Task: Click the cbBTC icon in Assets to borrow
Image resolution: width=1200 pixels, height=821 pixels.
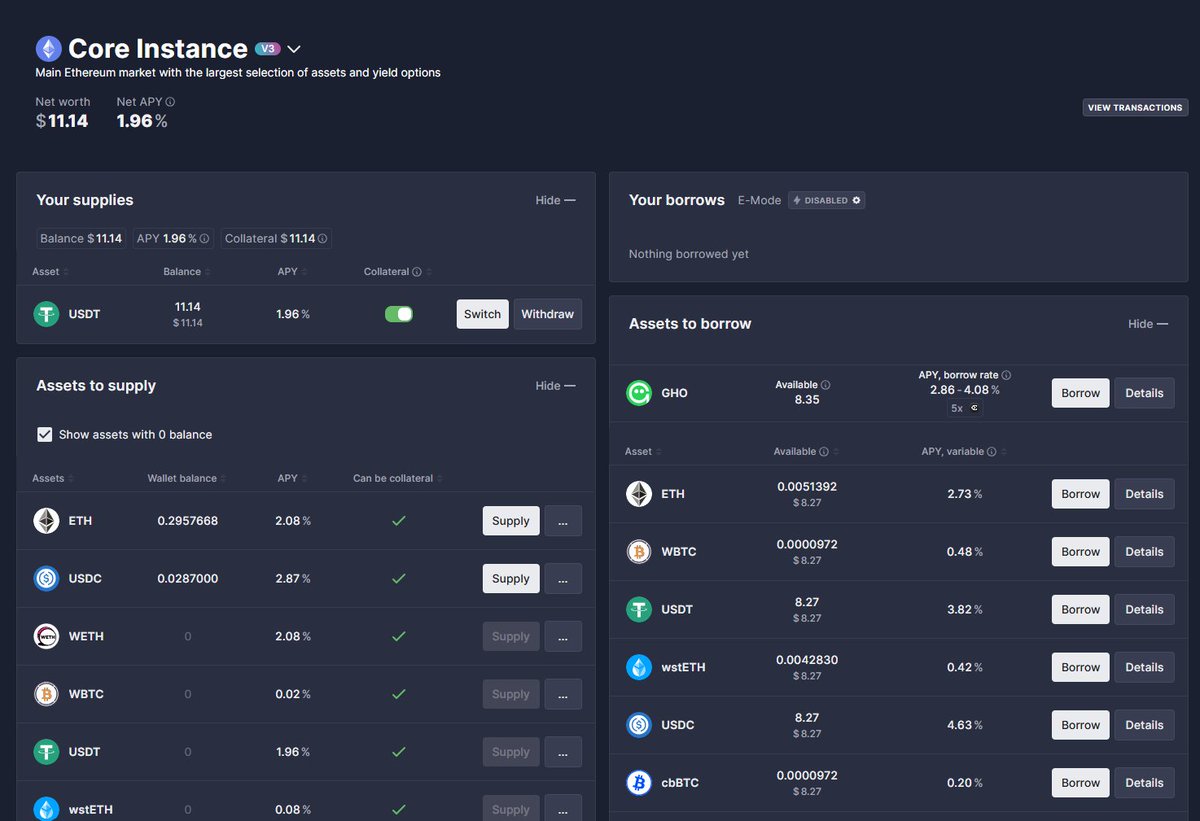Action: click(639, 783)
